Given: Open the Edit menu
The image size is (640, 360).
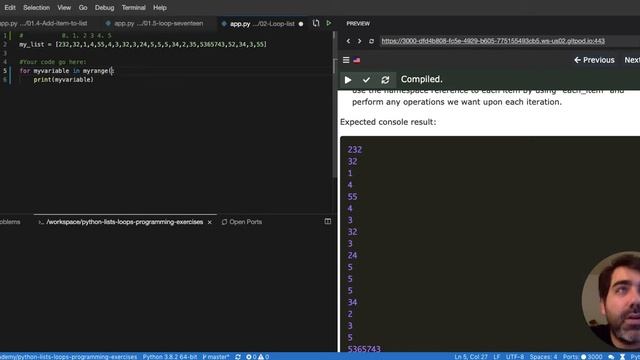Looking at the screenshot, I should tap(10, 8).
